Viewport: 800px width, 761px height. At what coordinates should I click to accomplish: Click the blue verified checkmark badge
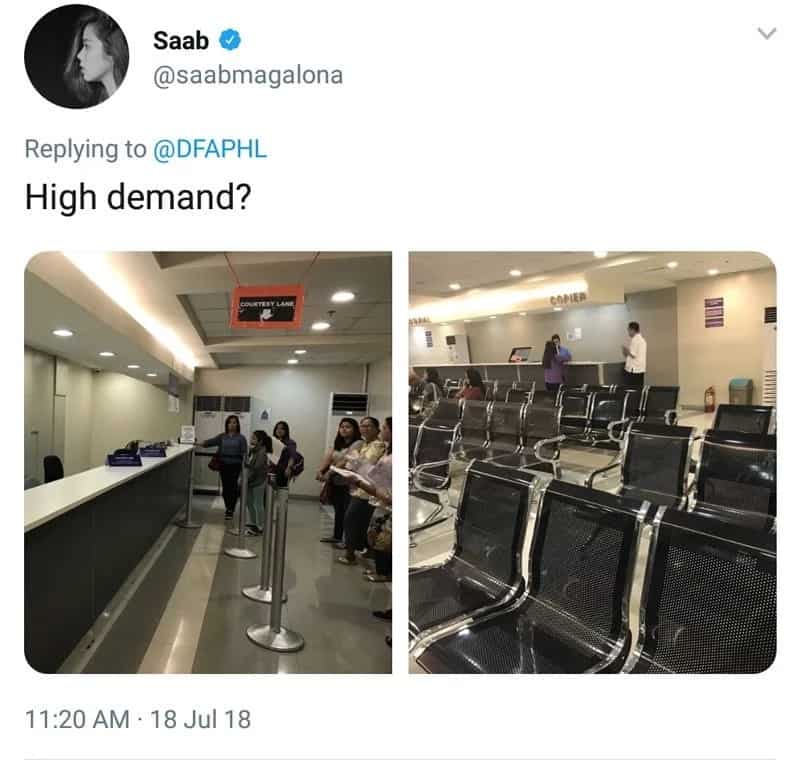(x=230, y=40)
